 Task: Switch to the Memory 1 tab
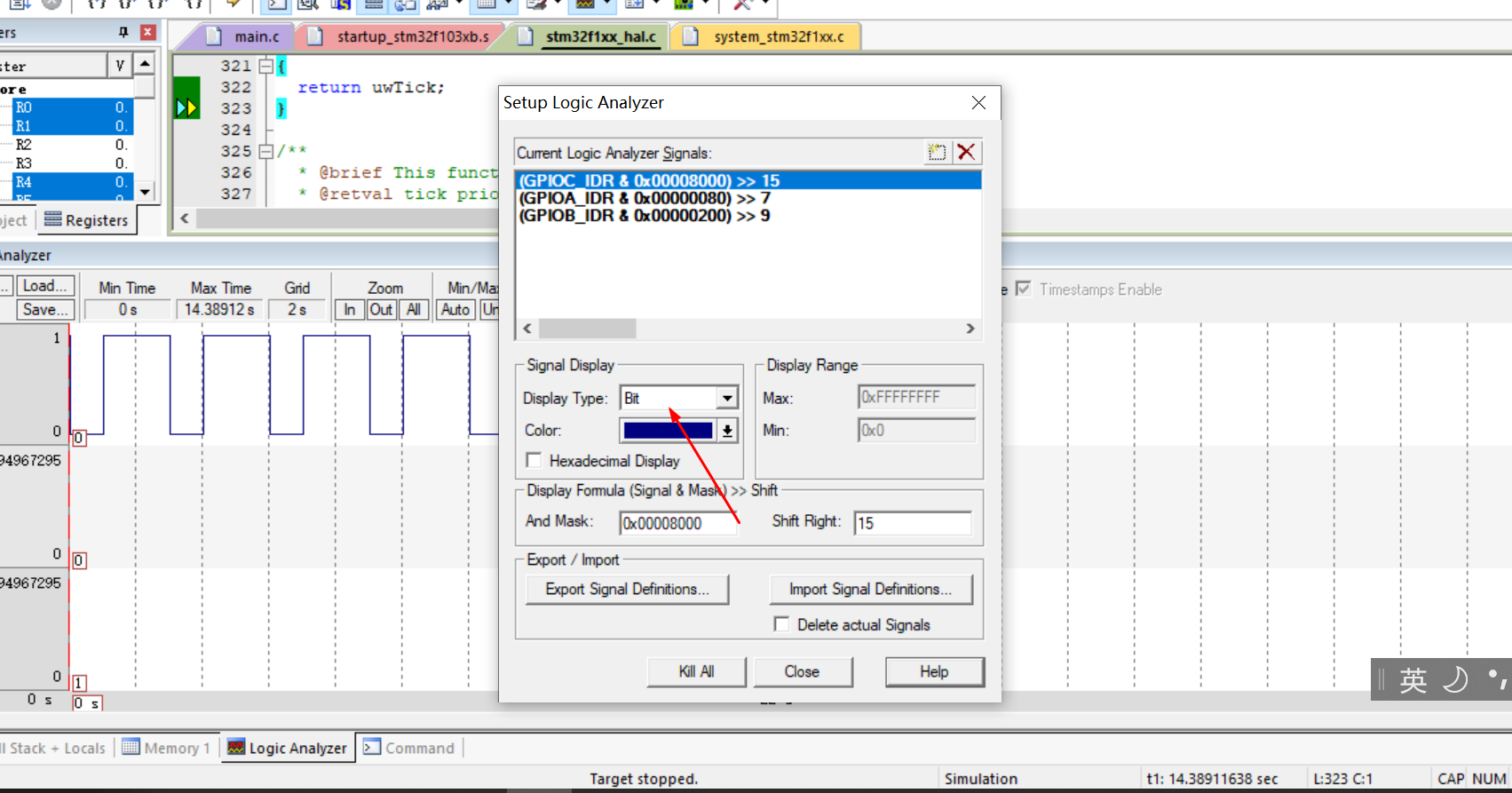coord(167,748)
